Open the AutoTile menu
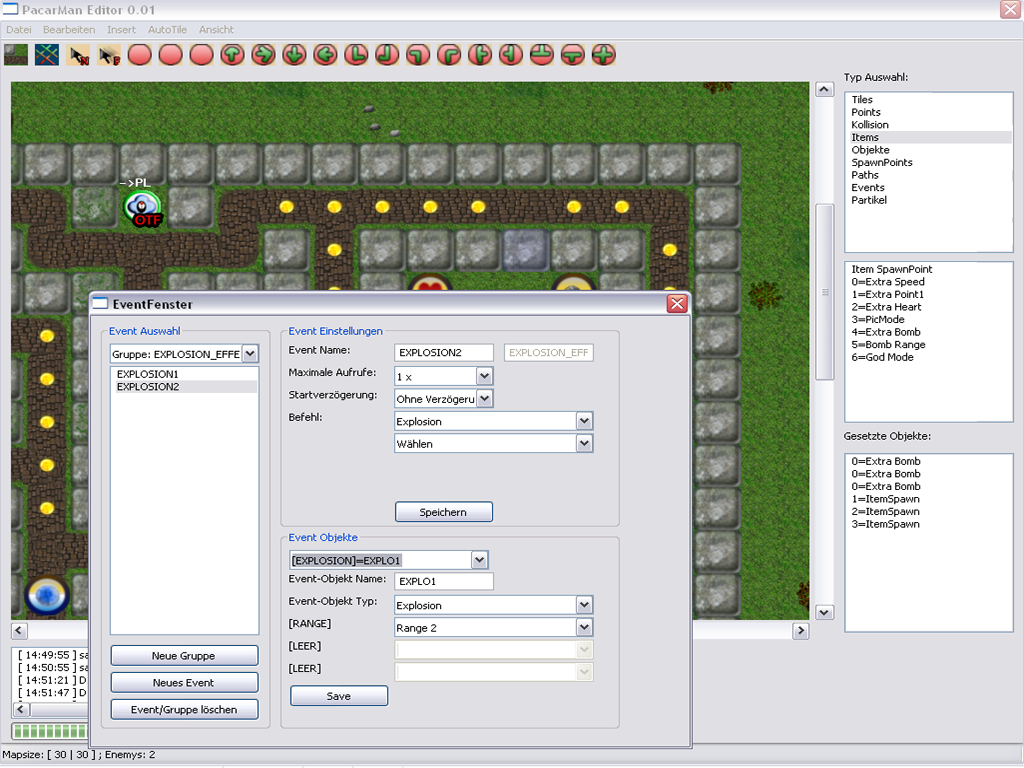Viewport: 1024px width, 768px height. (167, 30)
